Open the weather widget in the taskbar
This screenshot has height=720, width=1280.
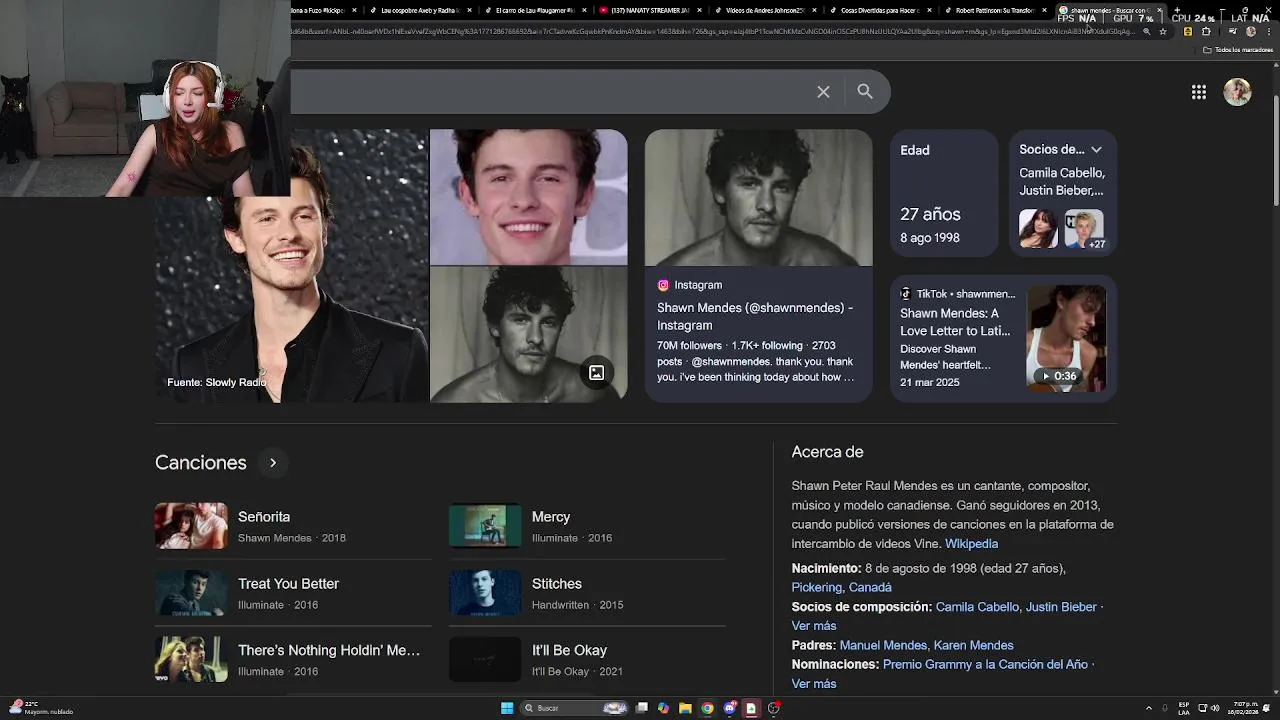[40, 707]
